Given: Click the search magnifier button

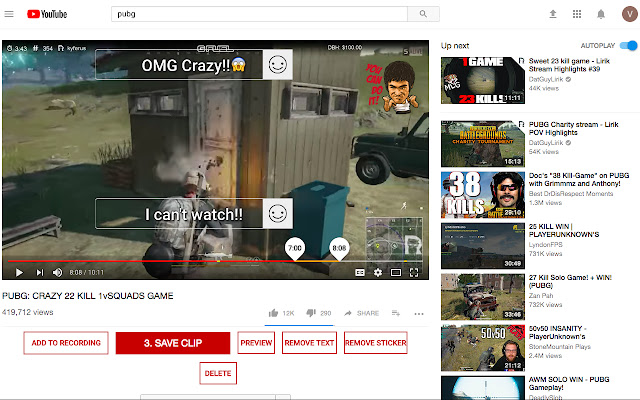Looking at the screenshot, I should [x=423, y=14].
